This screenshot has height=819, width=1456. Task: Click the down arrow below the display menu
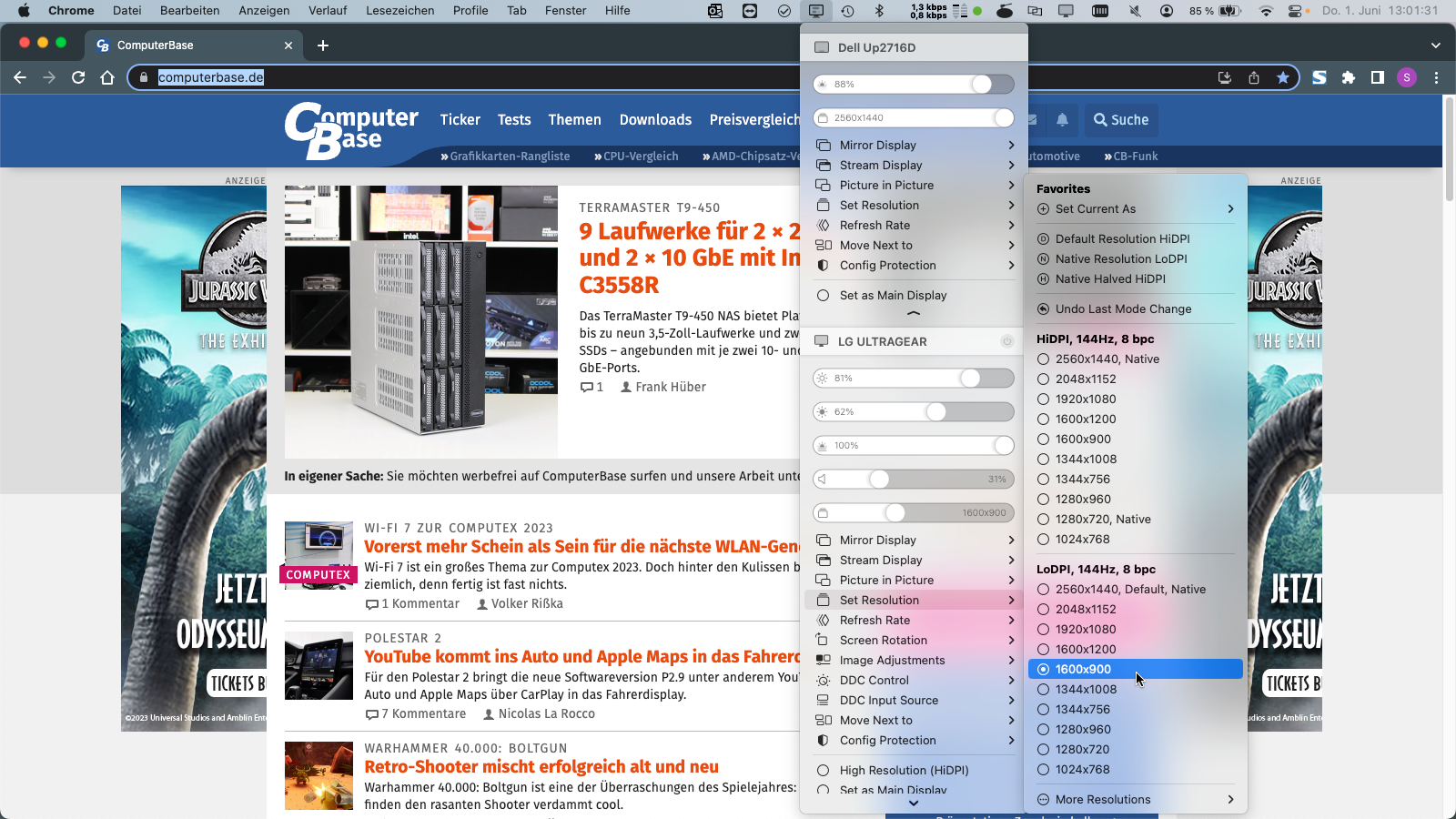(x=914, y=804)
